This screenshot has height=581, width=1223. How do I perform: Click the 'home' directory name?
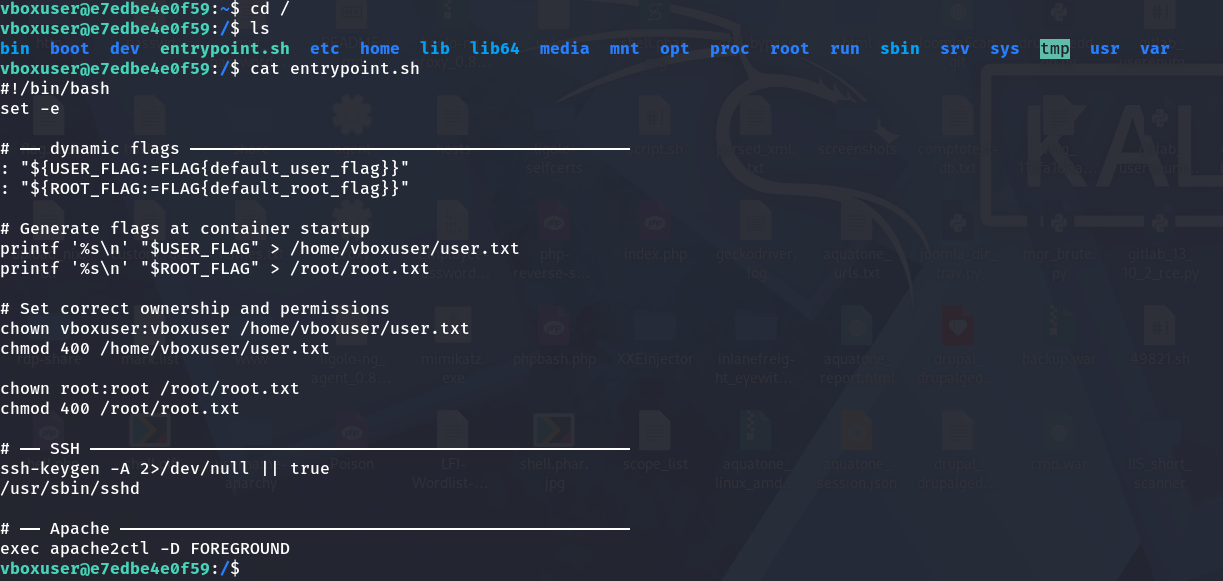[380, 48]
